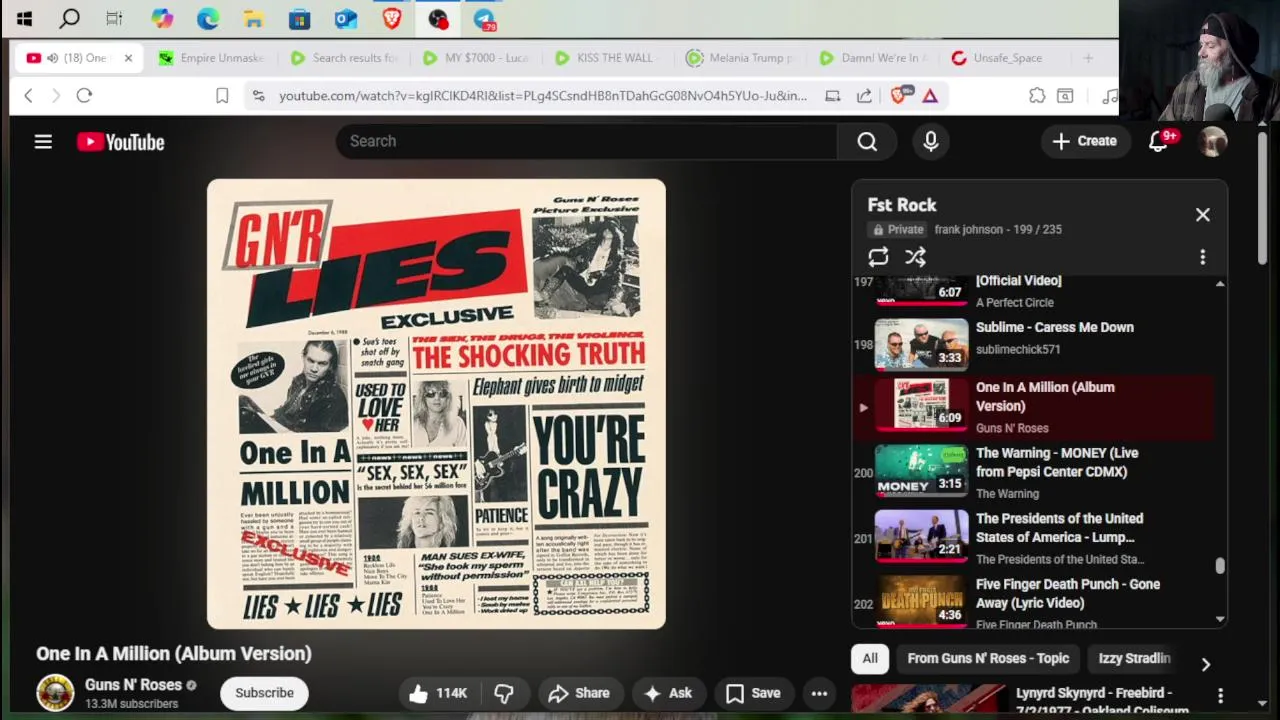The width and height of the screenshot is (1280, 720).
Task: Play Five Finger Death Punch - Gone Away
Action: (x=1034, y=603)
